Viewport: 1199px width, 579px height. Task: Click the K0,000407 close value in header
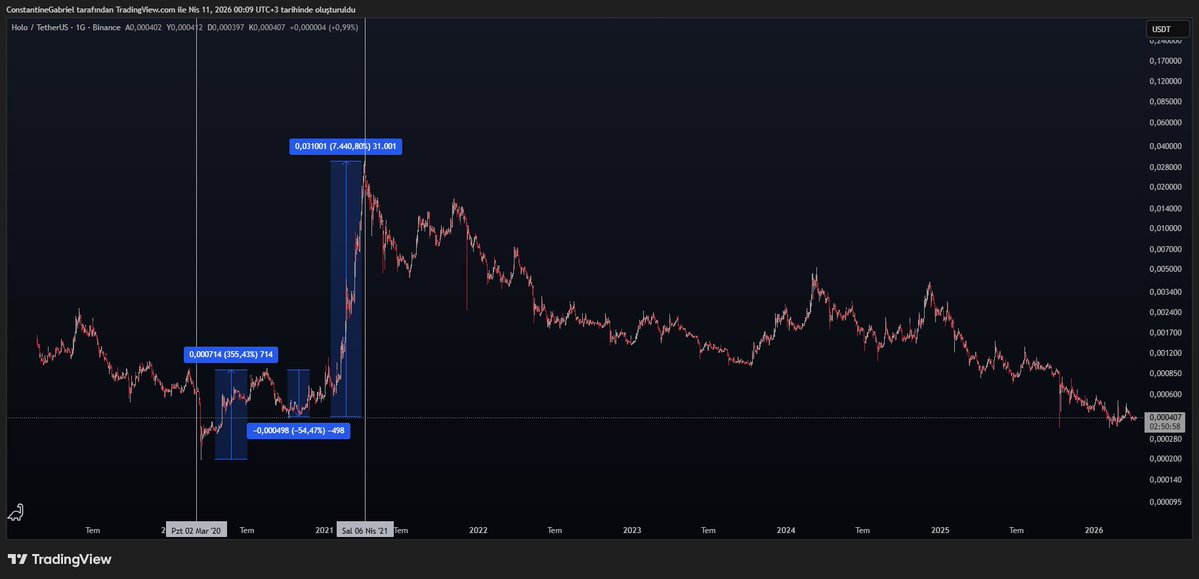coord(265,28)
